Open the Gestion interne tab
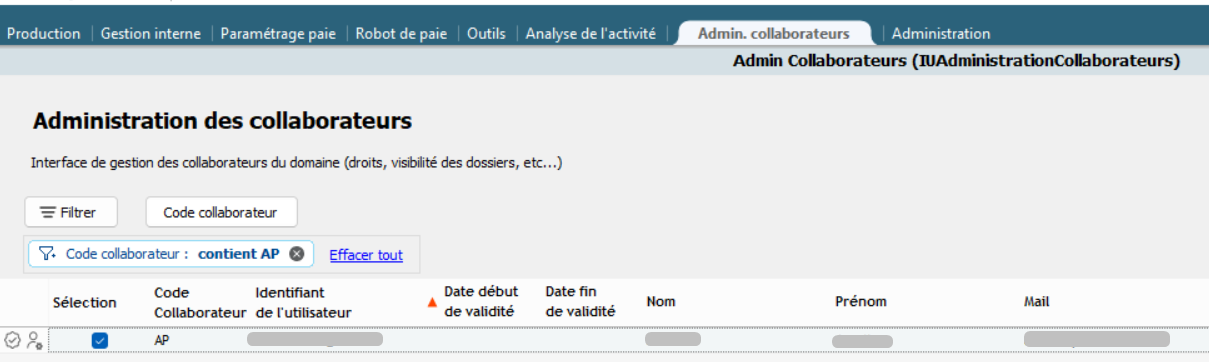Screen dimensions: 1209x362 pos(151,34)
